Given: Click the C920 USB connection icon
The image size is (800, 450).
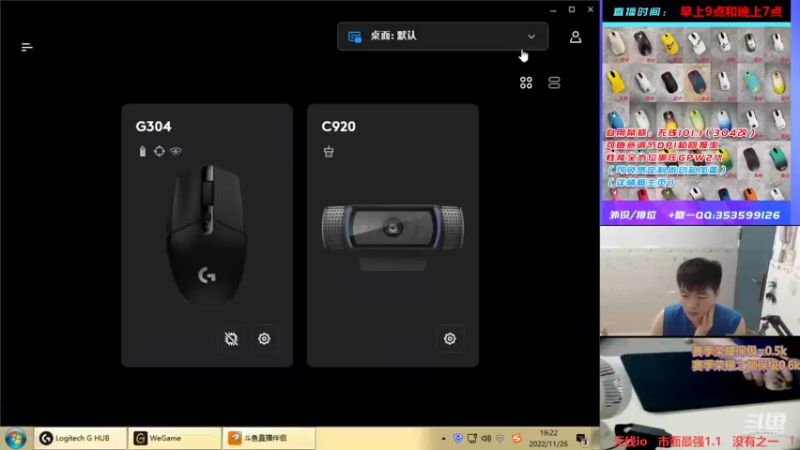Looking at the screenshot, I should [x=329, y=151].
